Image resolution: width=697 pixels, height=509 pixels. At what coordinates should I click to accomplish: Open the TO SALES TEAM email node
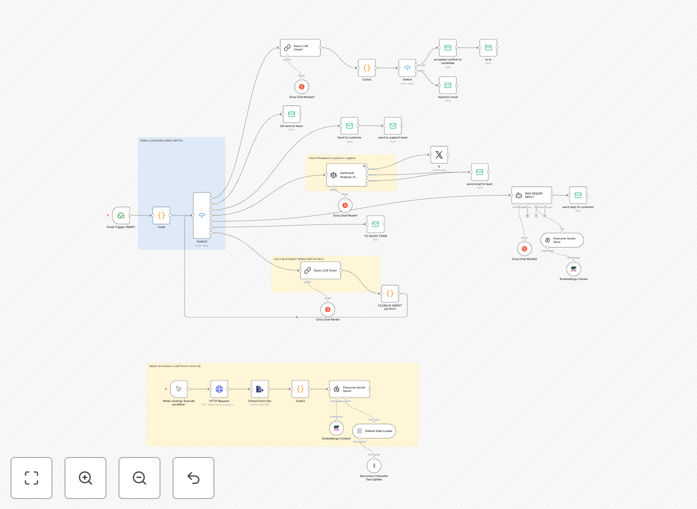coord(376,224)
